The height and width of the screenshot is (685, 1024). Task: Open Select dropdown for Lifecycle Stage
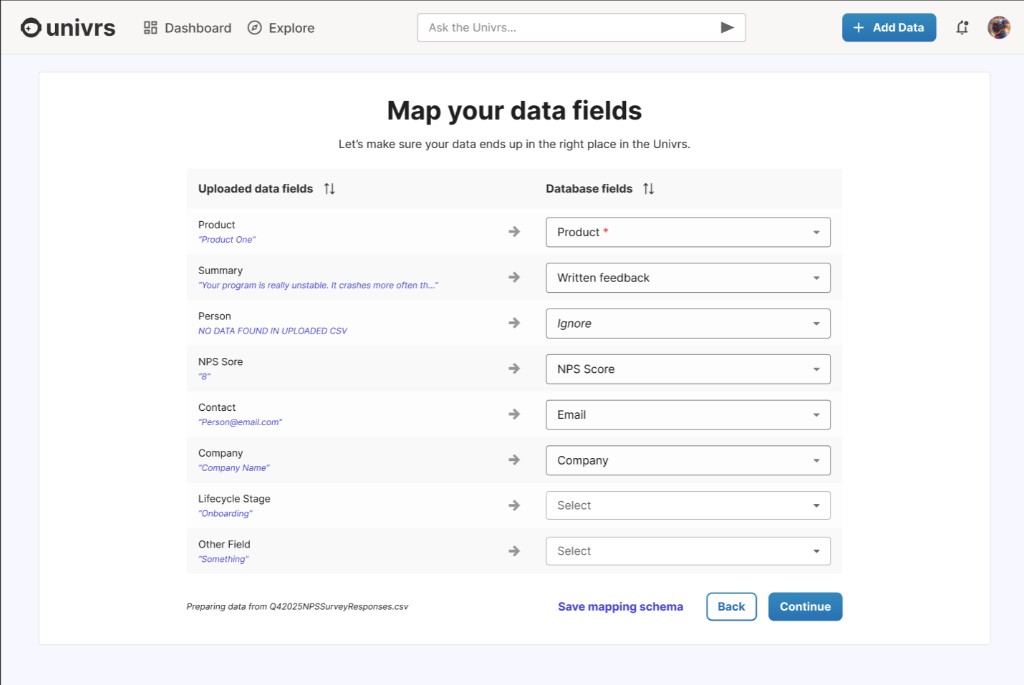pyautogui.click(x=688, y=505)
